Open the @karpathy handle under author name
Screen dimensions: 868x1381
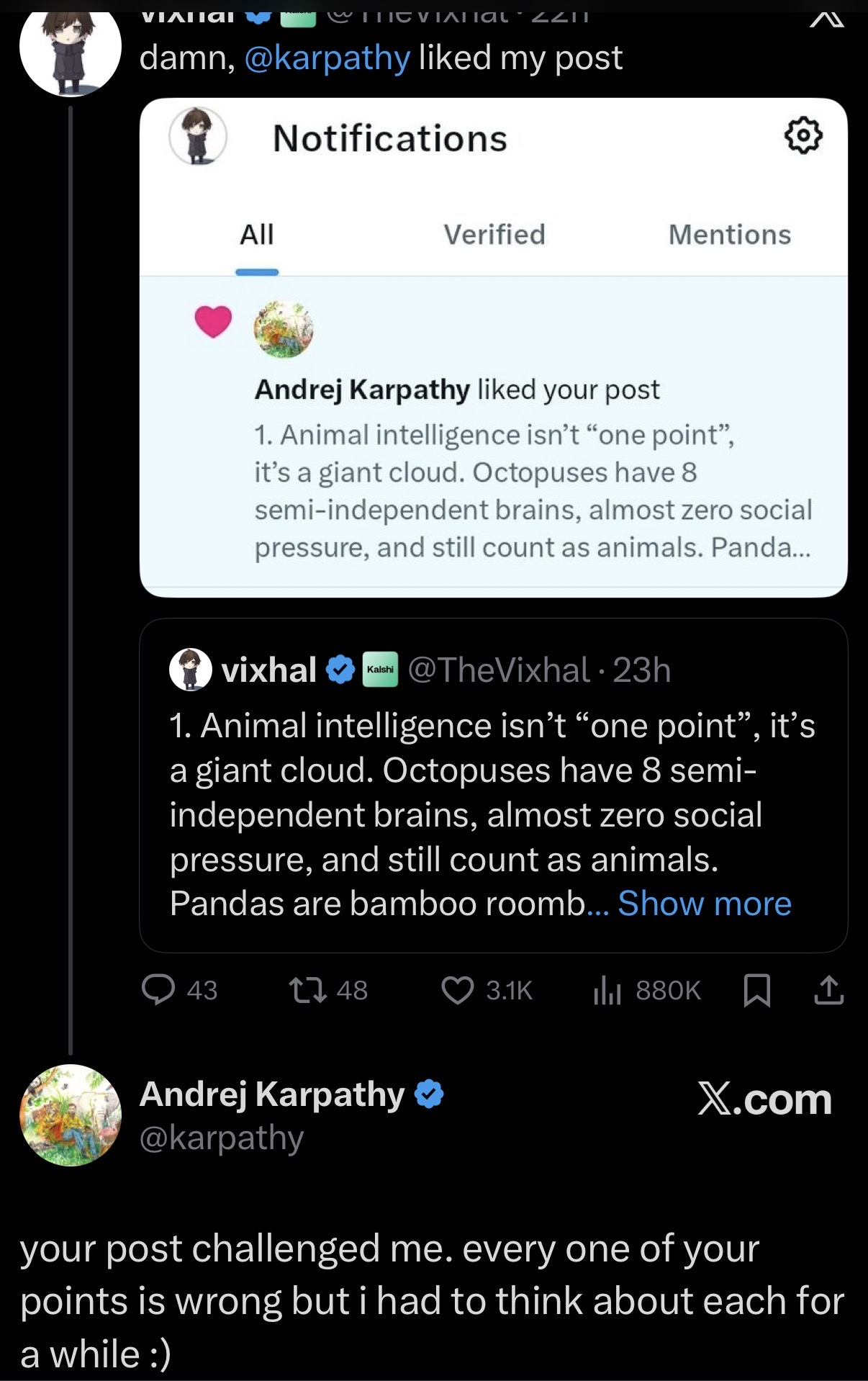tap(222, 1138)
